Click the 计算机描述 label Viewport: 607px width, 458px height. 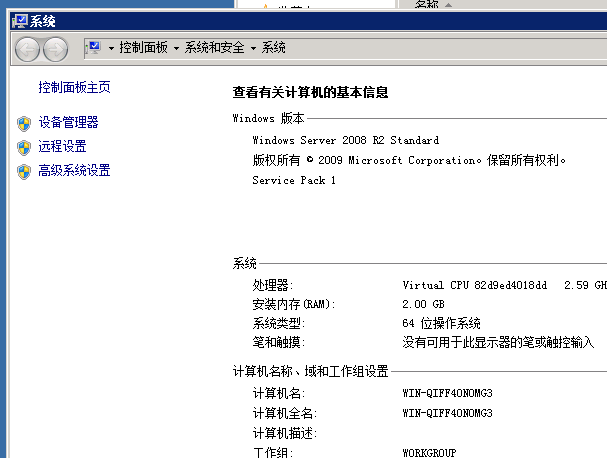285,433
